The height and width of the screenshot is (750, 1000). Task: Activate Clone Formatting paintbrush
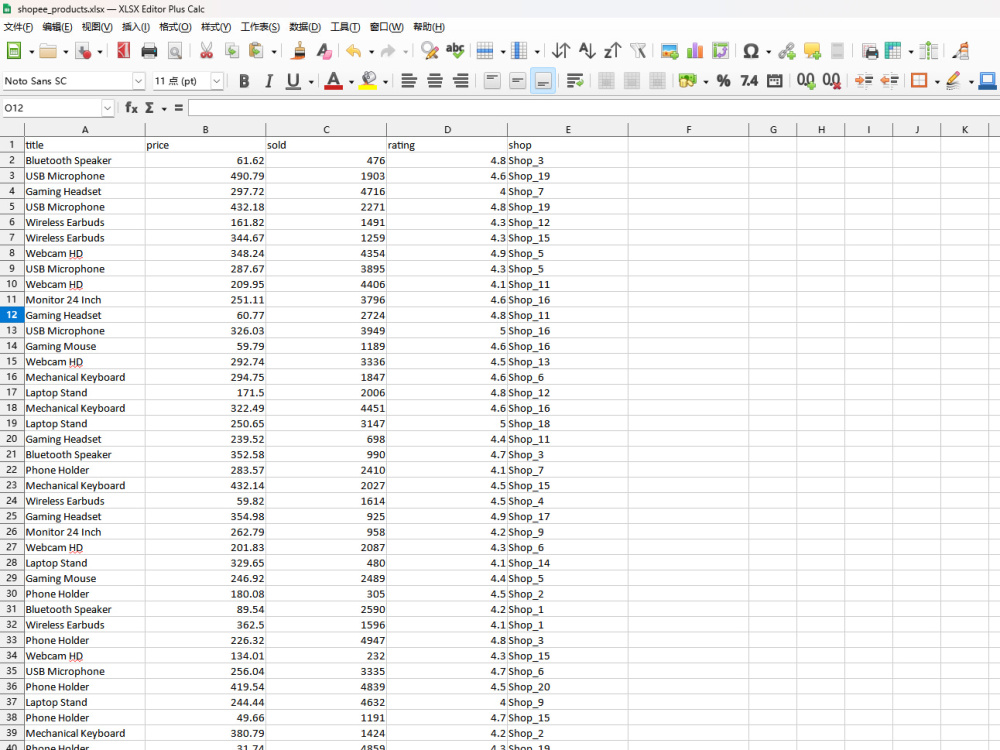[298, 50]
